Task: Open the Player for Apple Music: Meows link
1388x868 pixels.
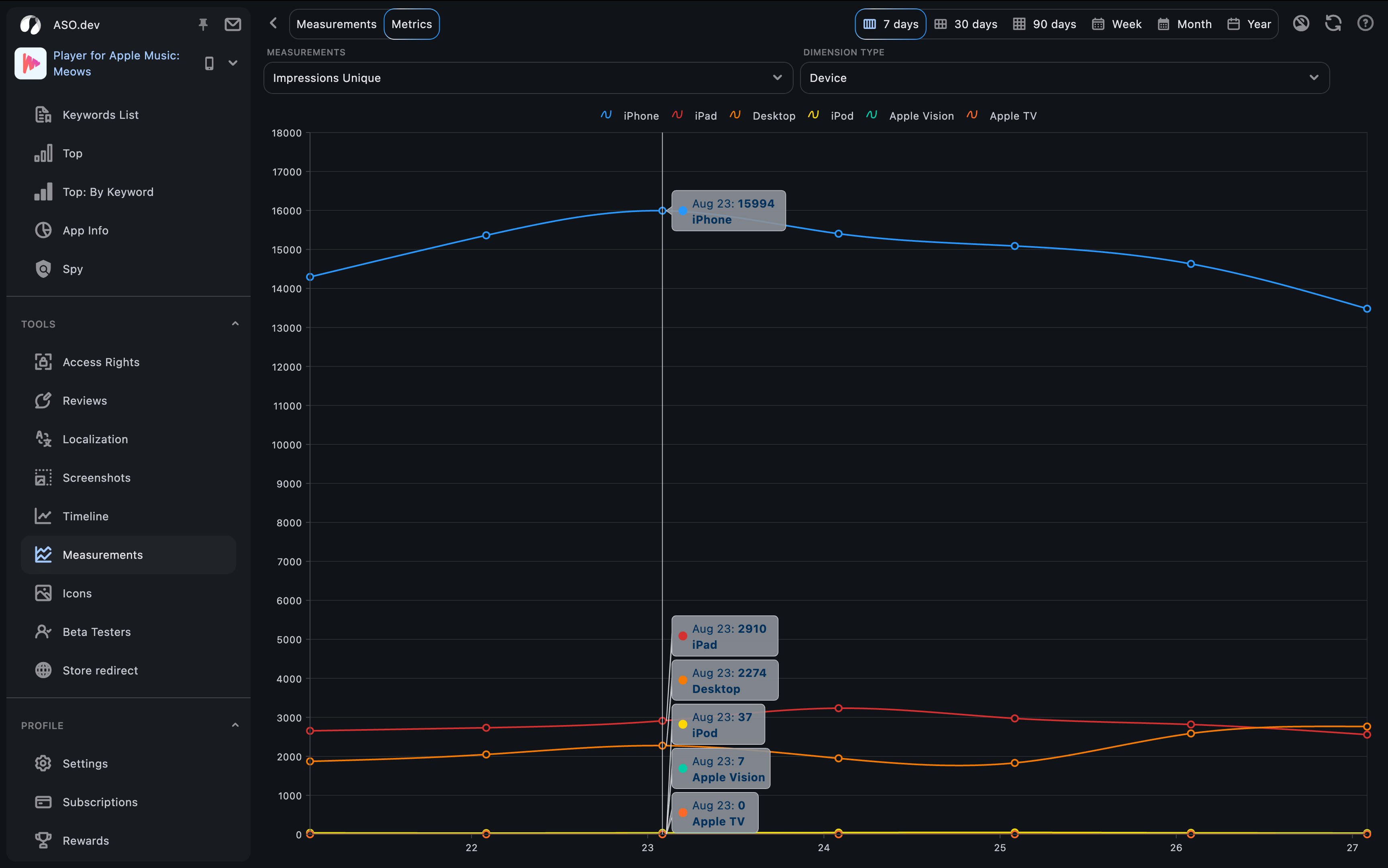Action: 116,63
